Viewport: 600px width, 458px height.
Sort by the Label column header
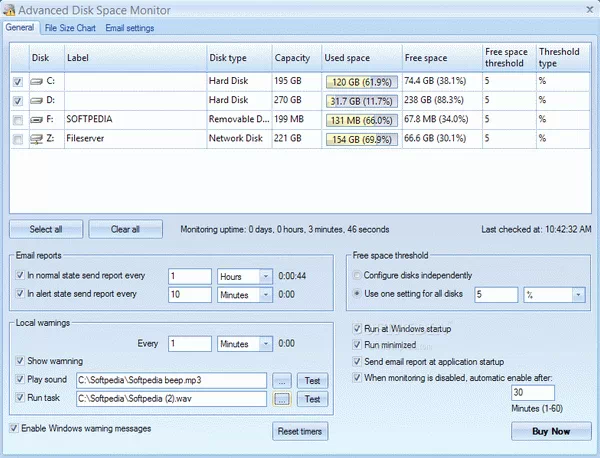(x=135, y=58)
